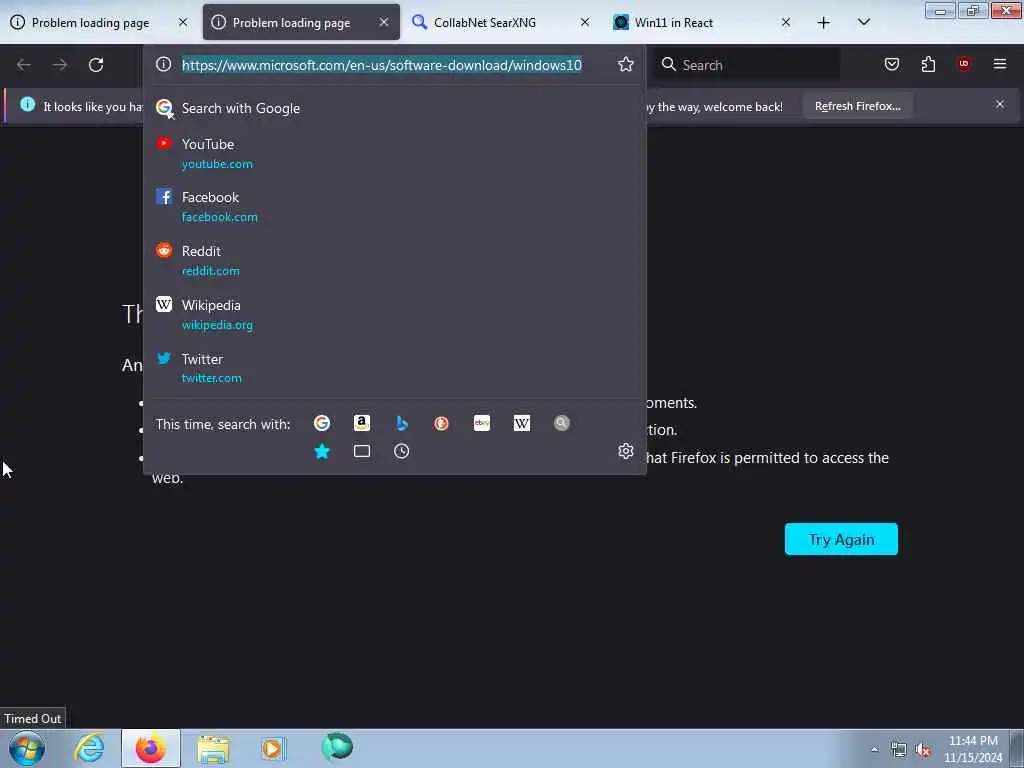Open the Firefox hamburger application menu
This screenshot has height=768, width=1024.
[1000, 64]
